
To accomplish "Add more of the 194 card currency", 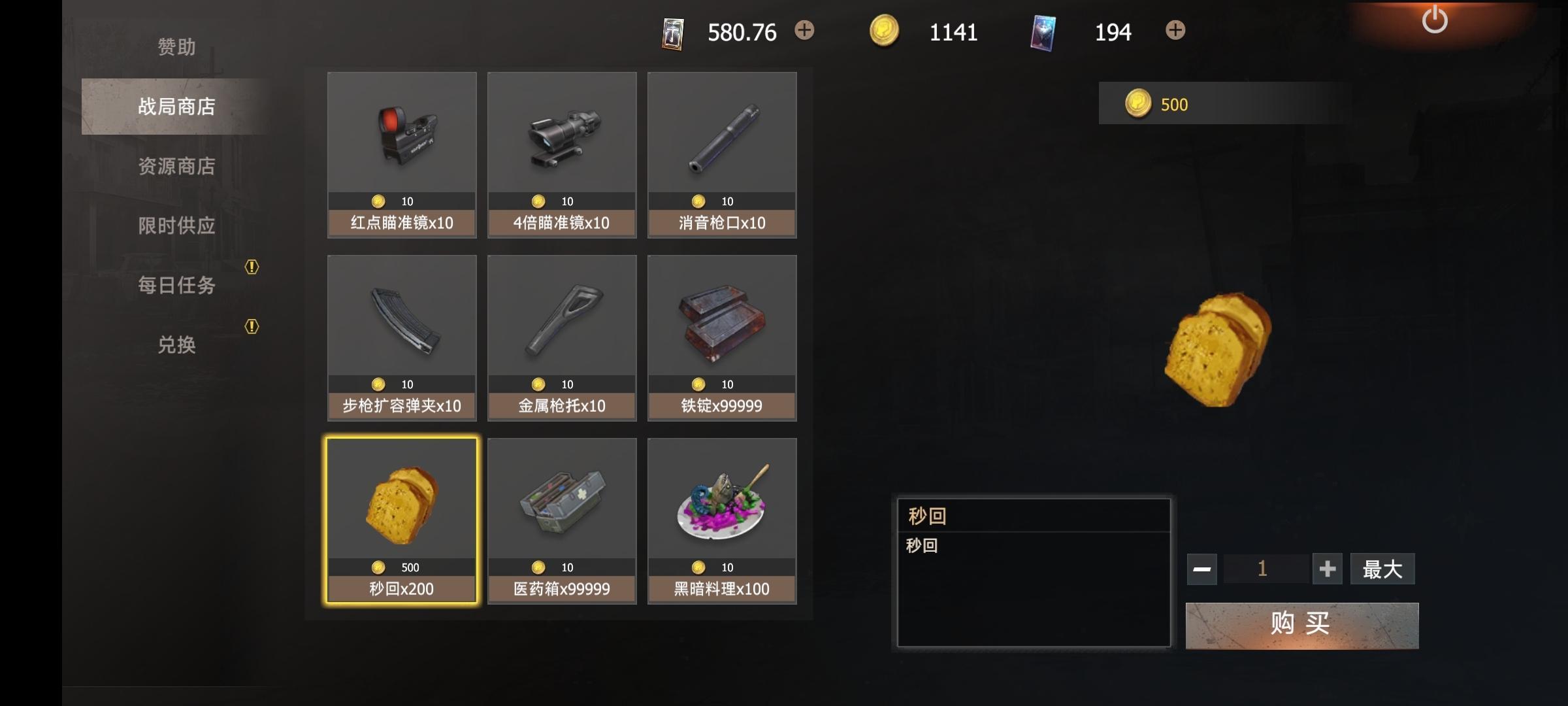I will click(x=1175, y=30).
